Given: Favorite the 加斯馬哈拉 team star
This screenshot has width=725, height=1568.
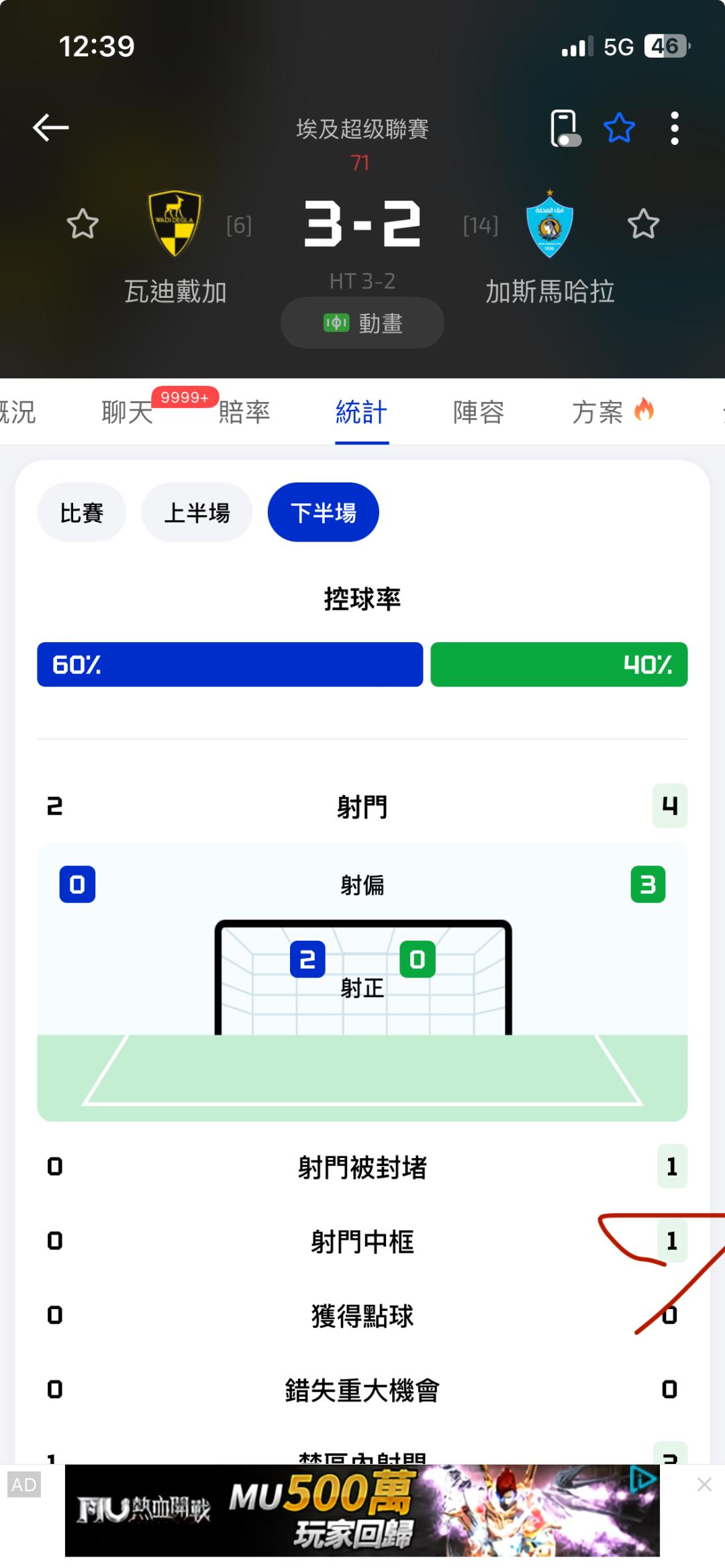Looking at the screenshot, I should [643, 224].
